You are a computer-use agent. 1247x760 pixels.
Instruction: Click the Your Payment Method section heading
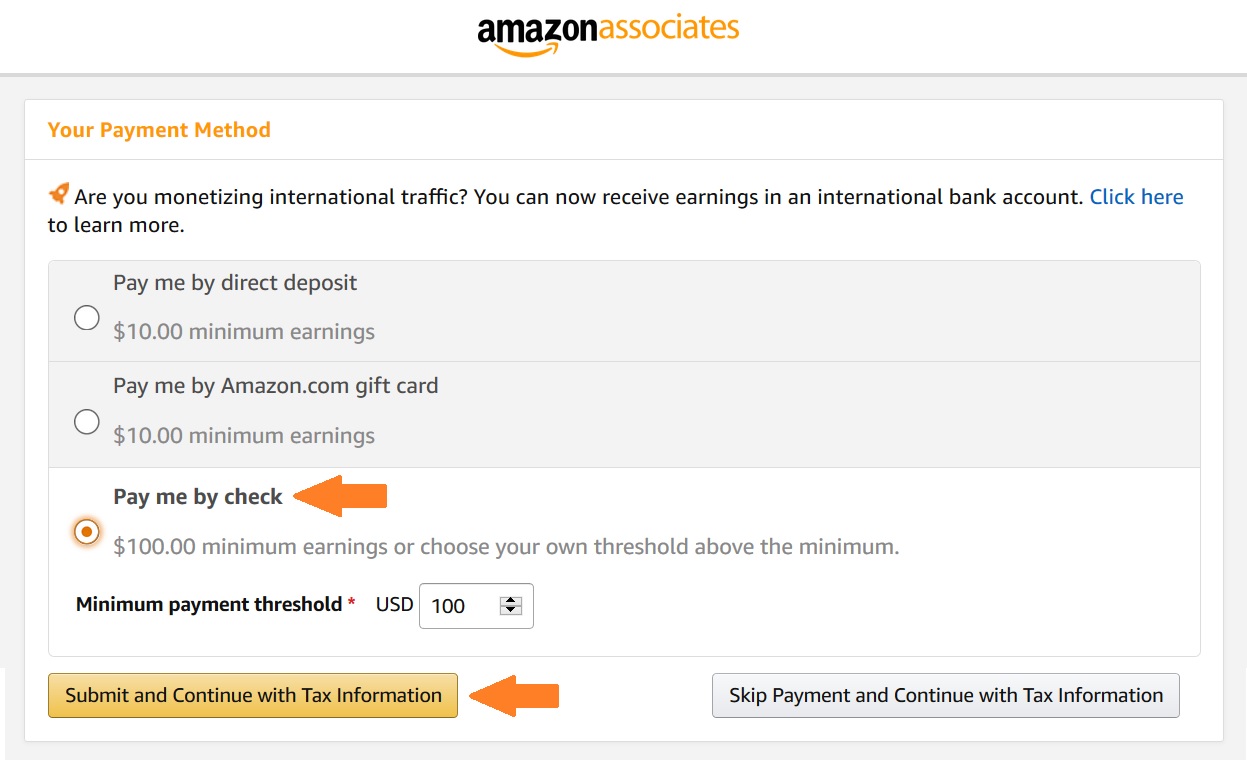click(159, 130)
